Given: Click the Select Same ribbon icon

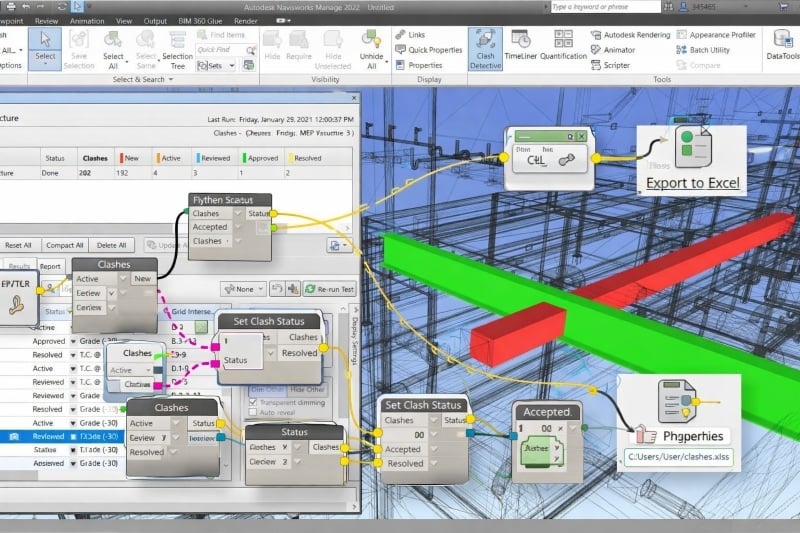Looking at the screenshot, I should 146,49.
